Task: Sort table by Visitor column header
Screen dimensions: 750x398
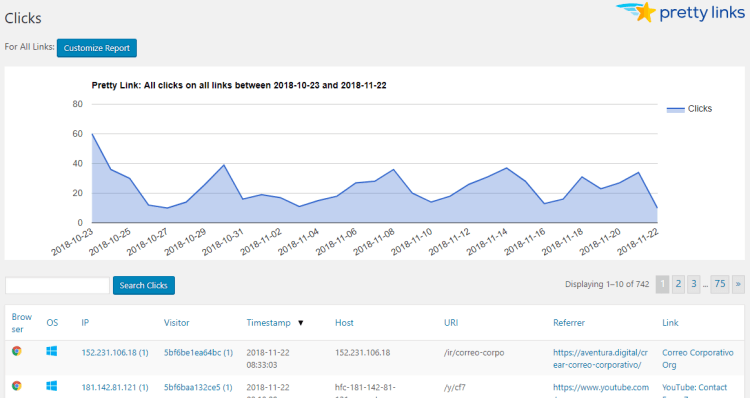Action: tap(176, 323)
